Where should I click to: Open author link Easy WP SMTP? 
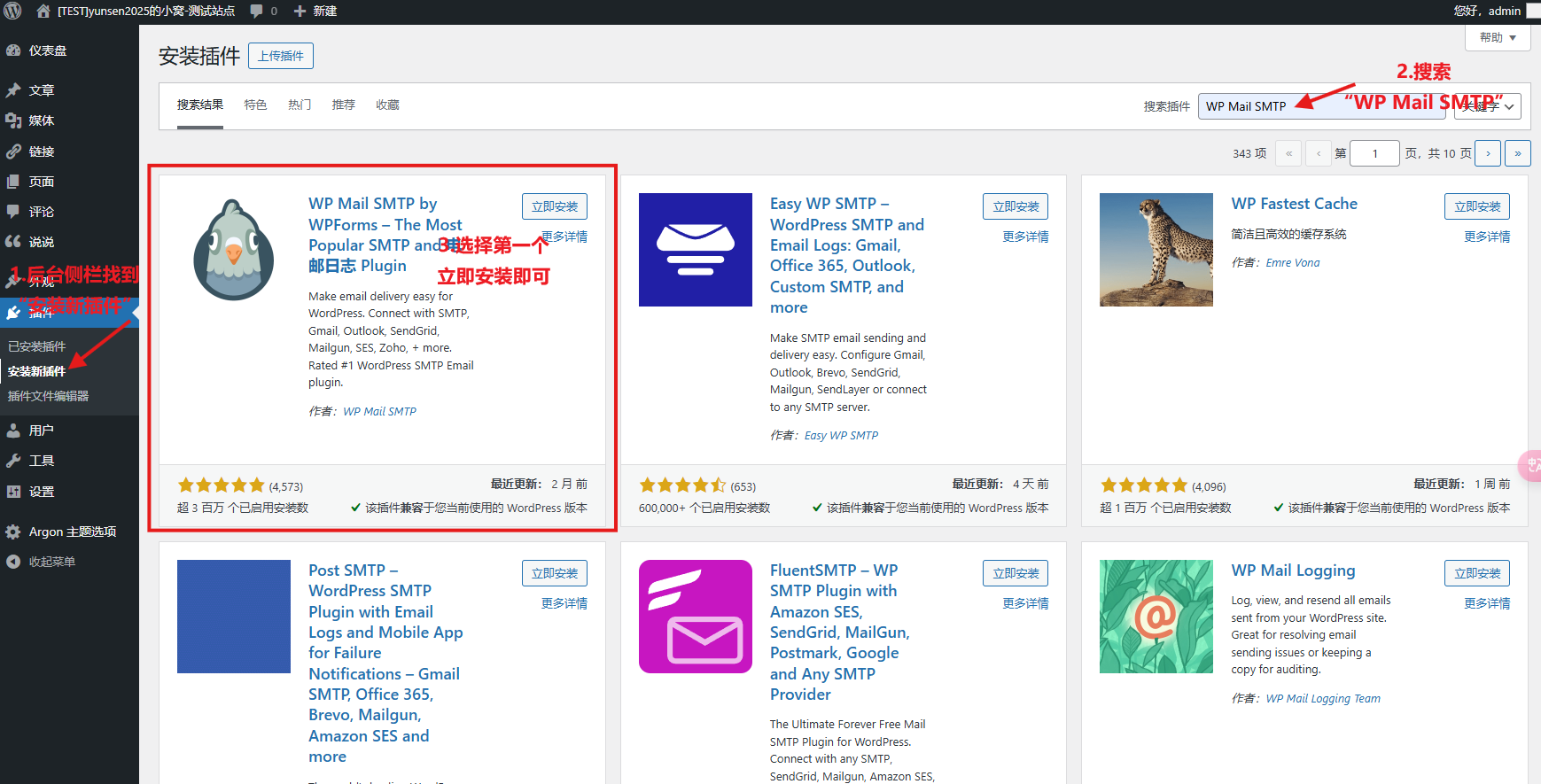click(x=841, y=436)
